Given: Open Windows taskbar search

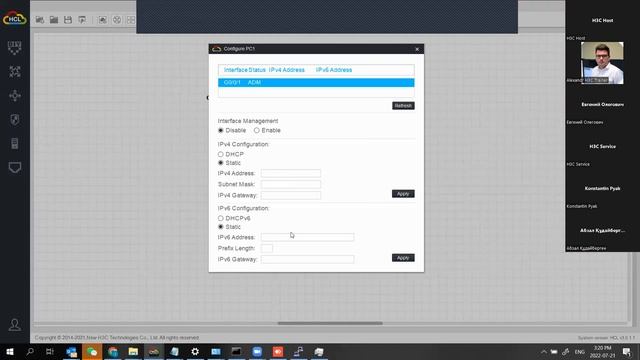Looking at the screenshot, I should pyautogui.click(x=29, y=352).
